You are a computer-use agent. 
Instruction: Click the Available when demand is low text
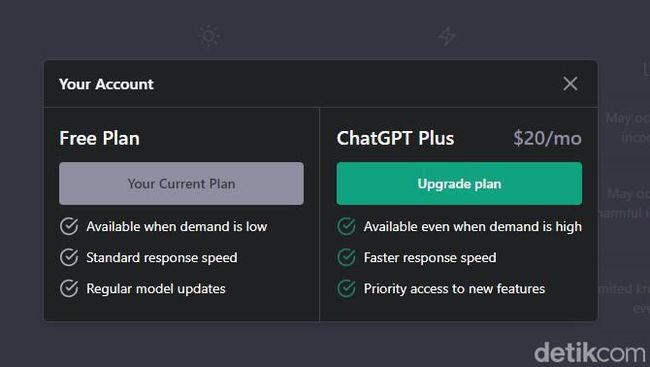click(177, 226)
